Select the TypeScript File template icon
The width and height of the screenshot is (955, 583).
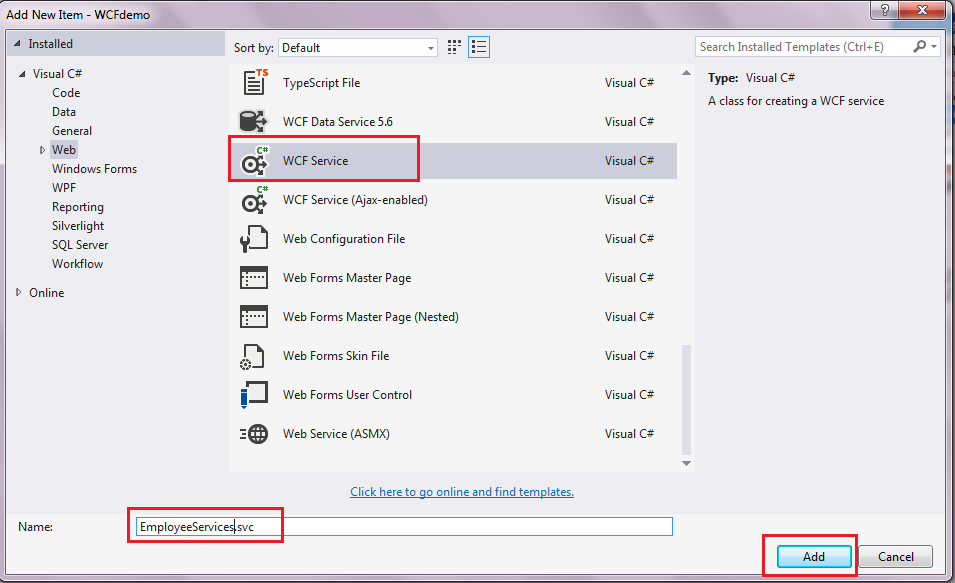pyautogui.click(x=255, y=82)
